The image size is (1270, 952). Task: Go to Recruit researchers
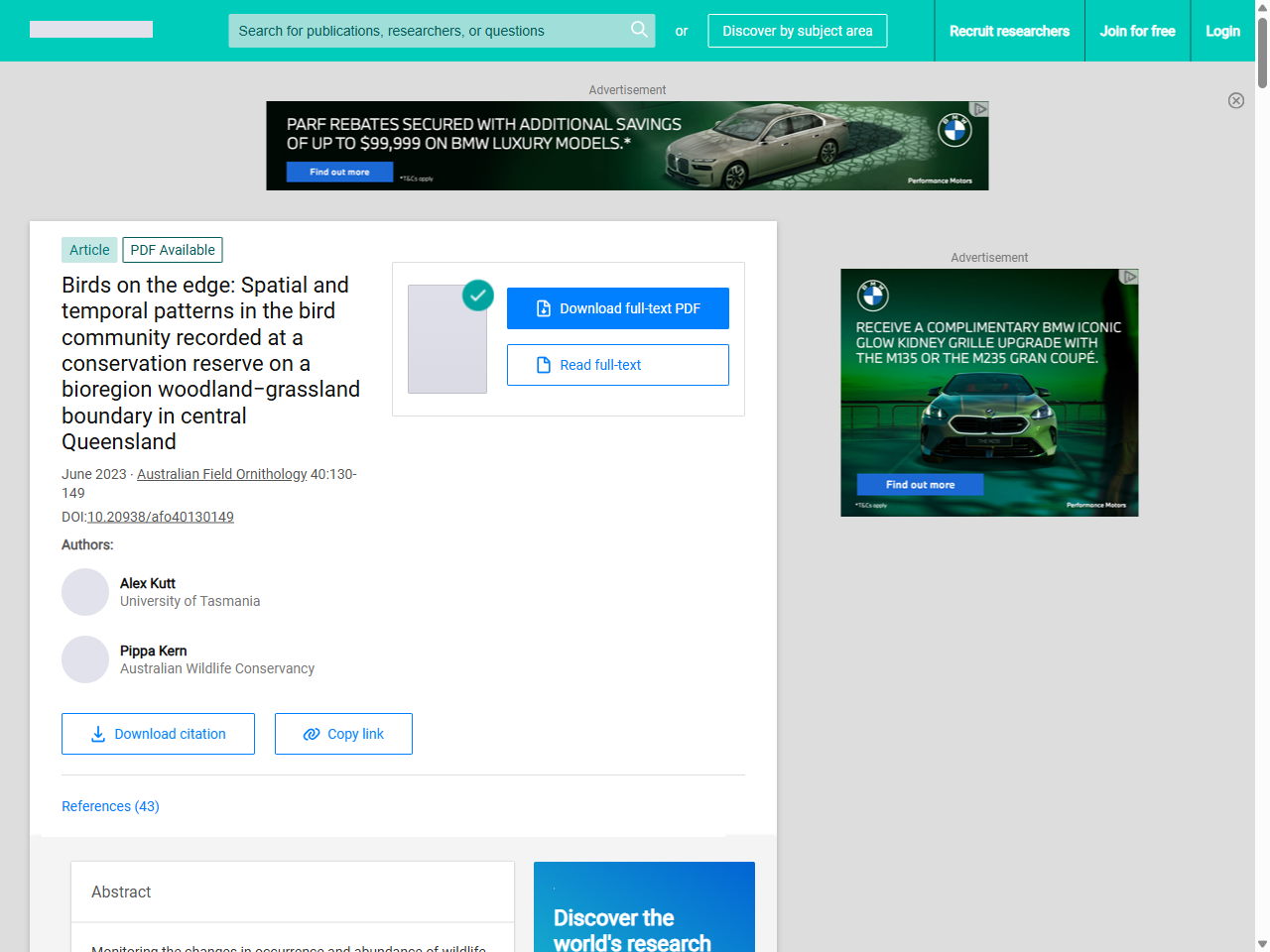[x=1009, y=31]
